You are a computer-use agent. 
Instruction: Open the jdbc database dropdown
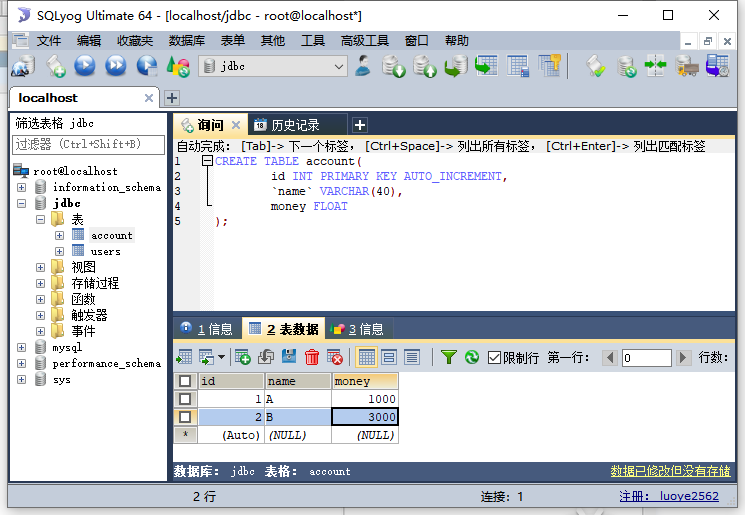tap(338, 67)
